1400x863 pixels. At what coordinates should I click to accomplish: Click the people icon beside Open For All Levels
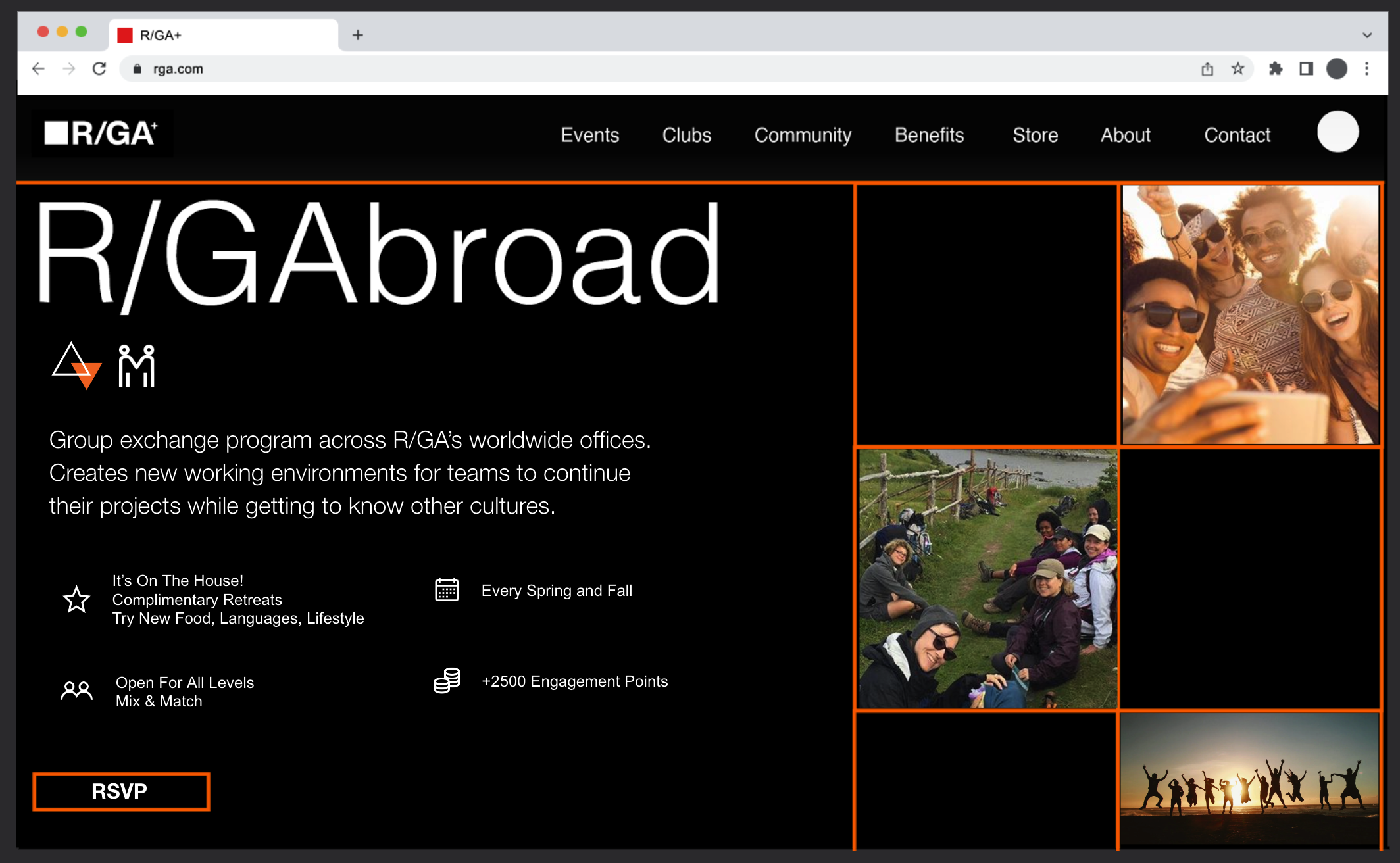click(76, 691)
